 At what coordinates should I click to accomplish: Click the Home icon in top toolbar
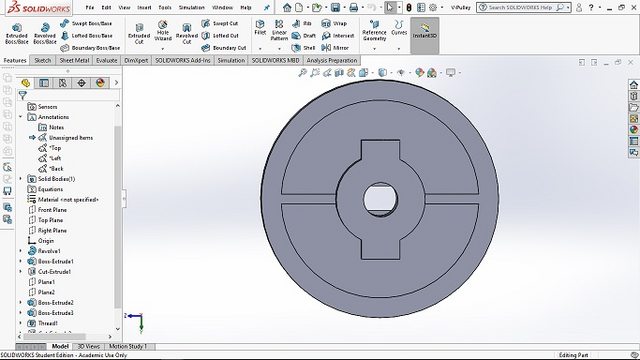click(x=287, y=7)
